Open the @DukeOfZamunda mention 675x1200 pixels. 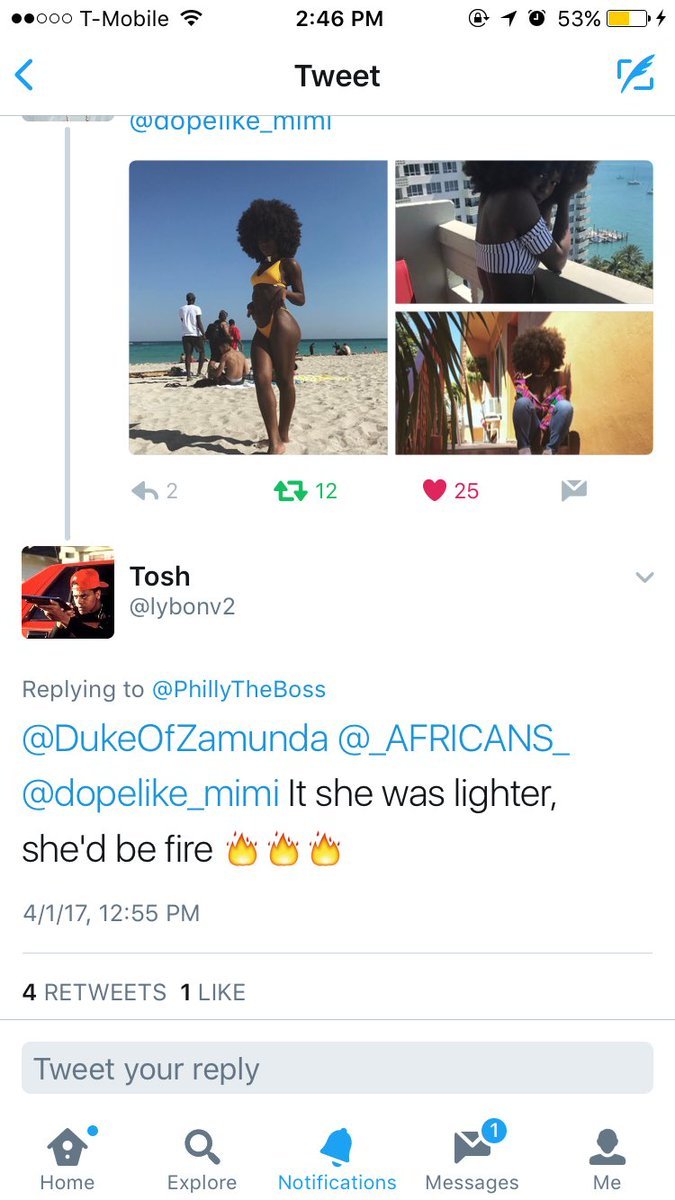tap(175, 739)
